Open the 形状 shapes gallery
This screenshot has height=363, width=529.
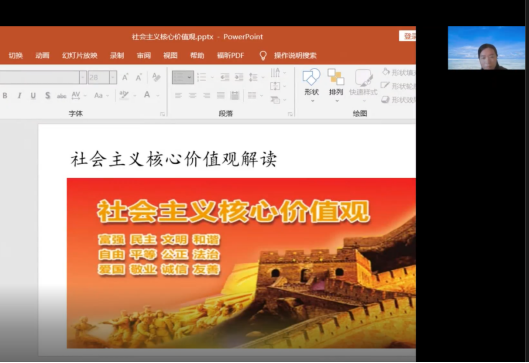click(311, 84)
